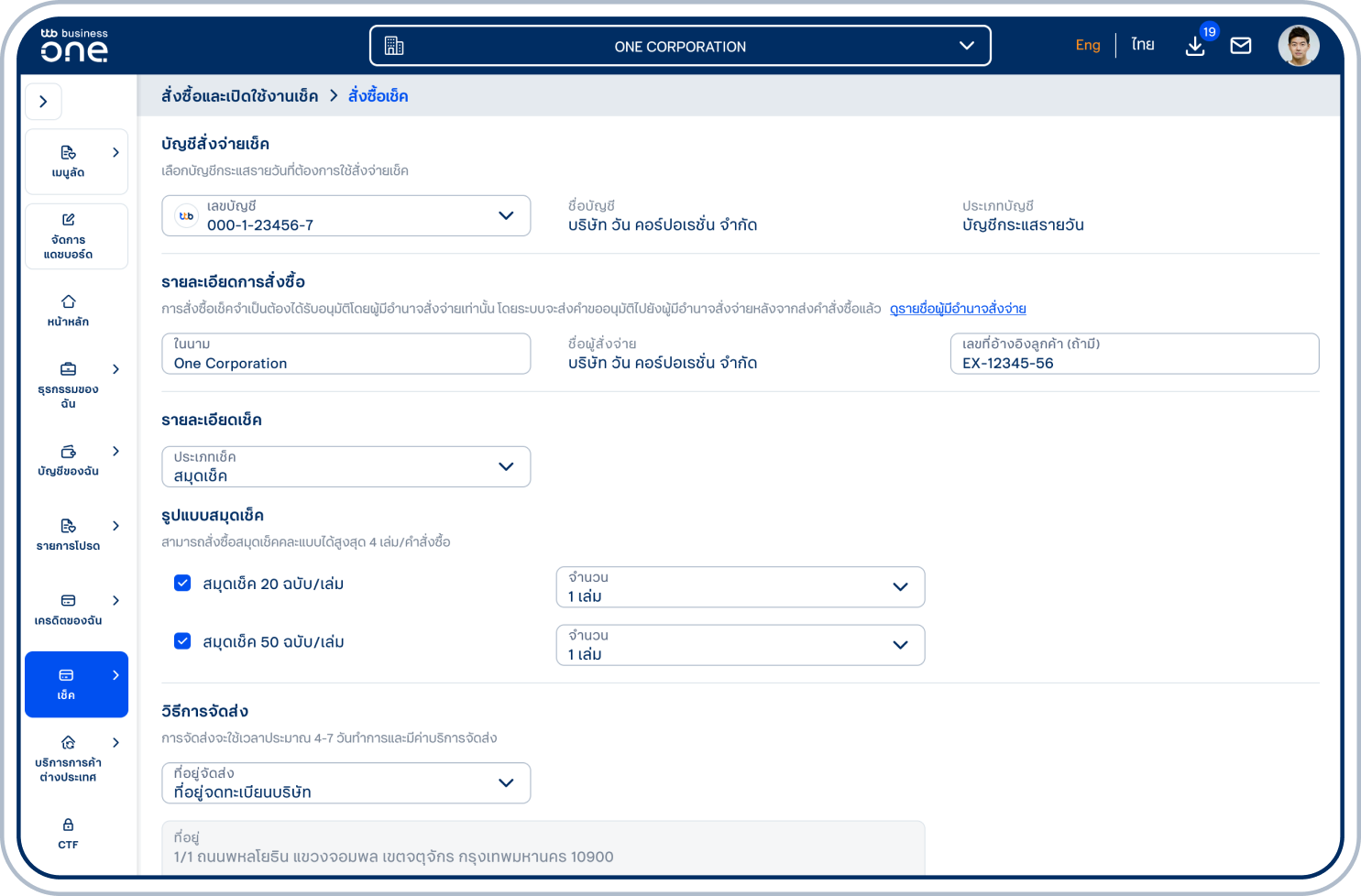Switch language to Eng
The width and height of the screenshot is (1361, 896).
point(1088,45)
